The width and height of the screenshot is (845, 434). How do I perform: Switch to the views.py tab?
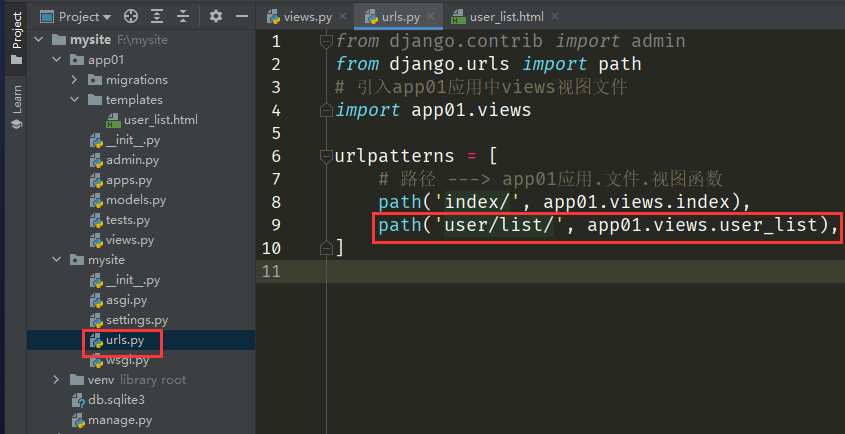click(302, 17)
